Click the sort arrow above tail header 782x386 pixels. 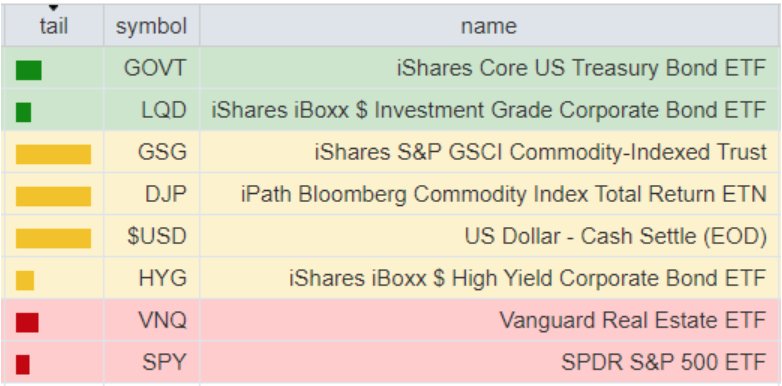click(x=53, y=8)
